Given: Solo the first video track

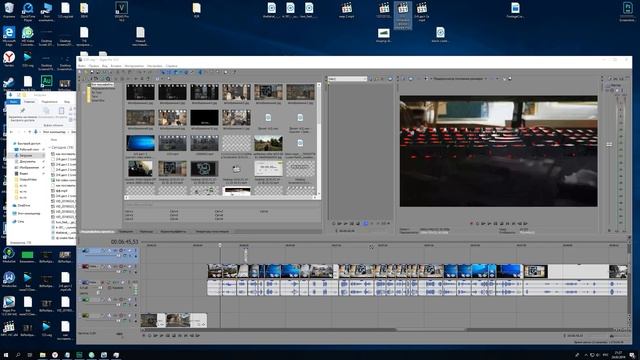Looking at the screenshot, I should 136,250.
